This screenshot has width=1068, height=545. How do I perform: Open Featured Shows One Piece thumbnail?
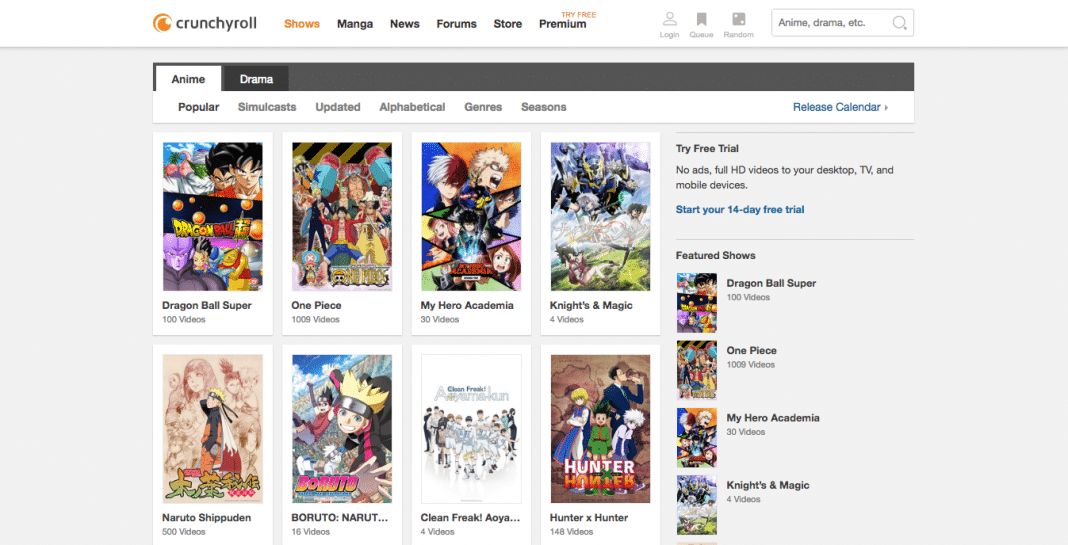click(x=697, y=370)
